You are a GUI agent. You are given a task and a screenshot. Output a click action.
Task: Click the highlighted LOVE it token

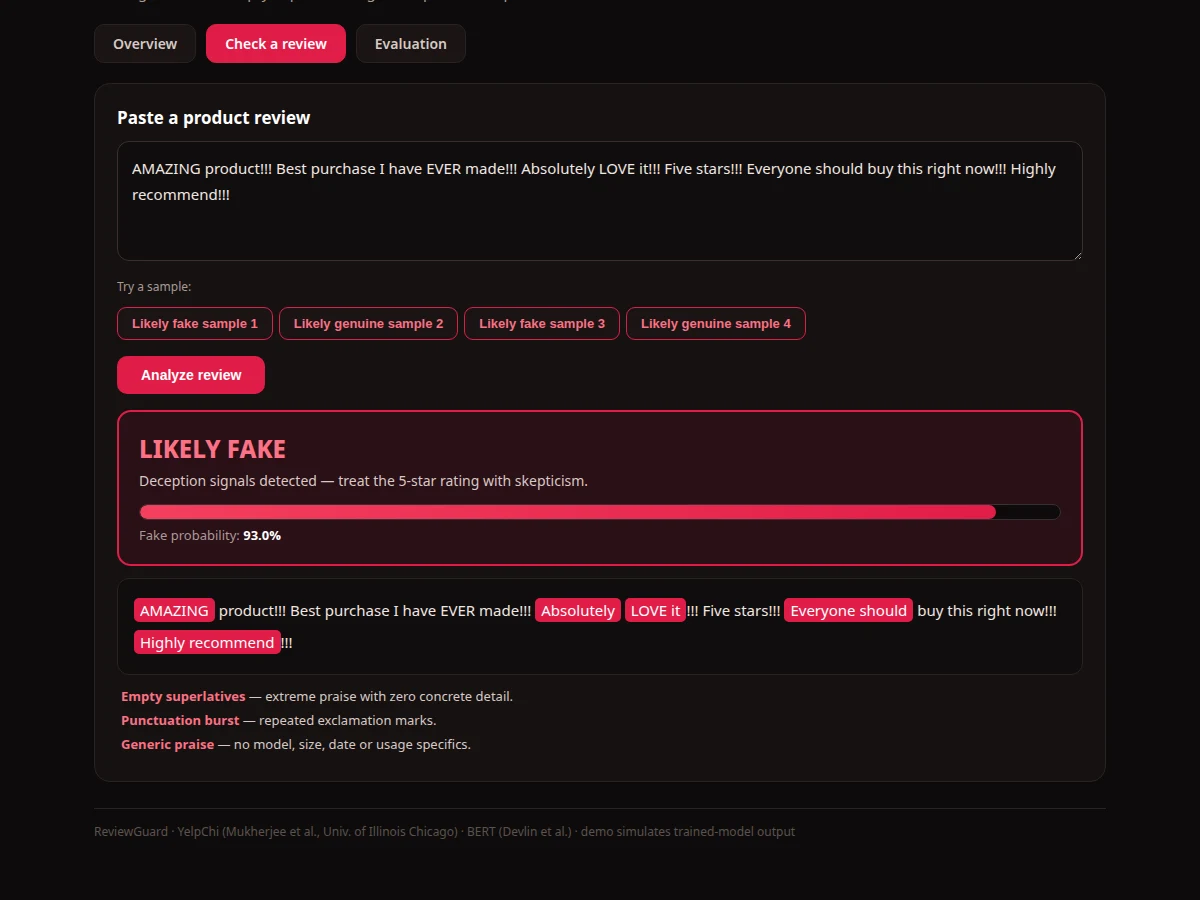[x=656, y=611]
